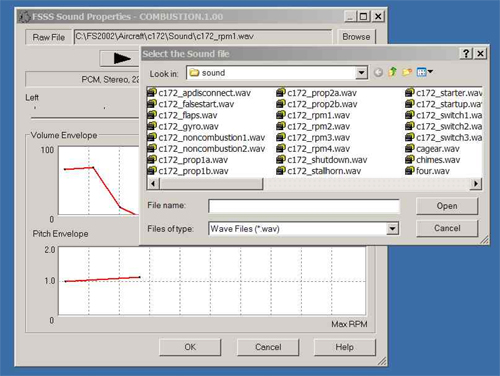Image resolution: width=500 pixels, height=376 pixels.
Task: Click the file list scroll left arrow
Action: pyautogui.click(x=153, y=184)
